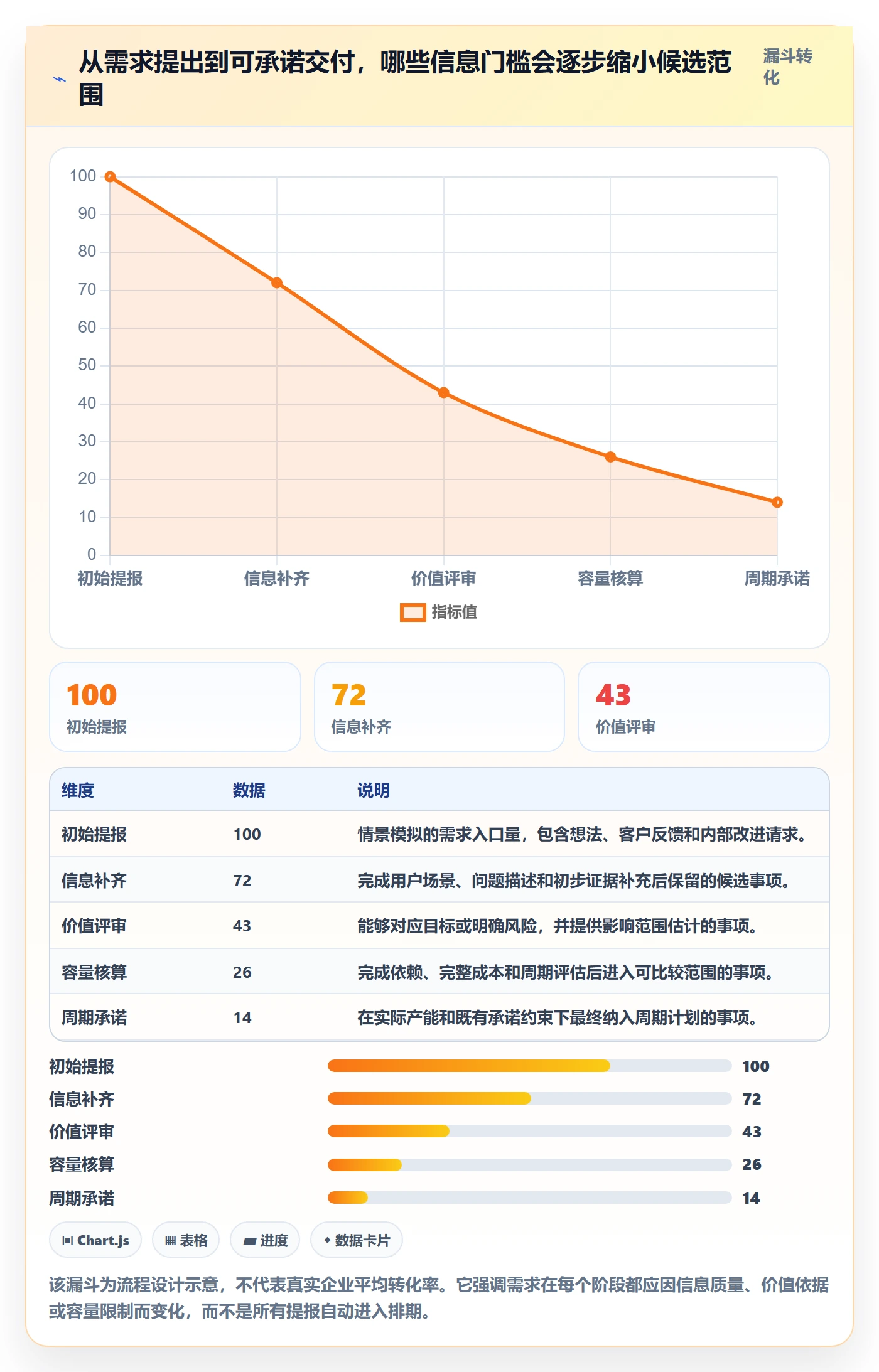The height and width of the screenshot is (1372, 879).
Task: Click the Chart.js chip
Action: coord(95,1240)
